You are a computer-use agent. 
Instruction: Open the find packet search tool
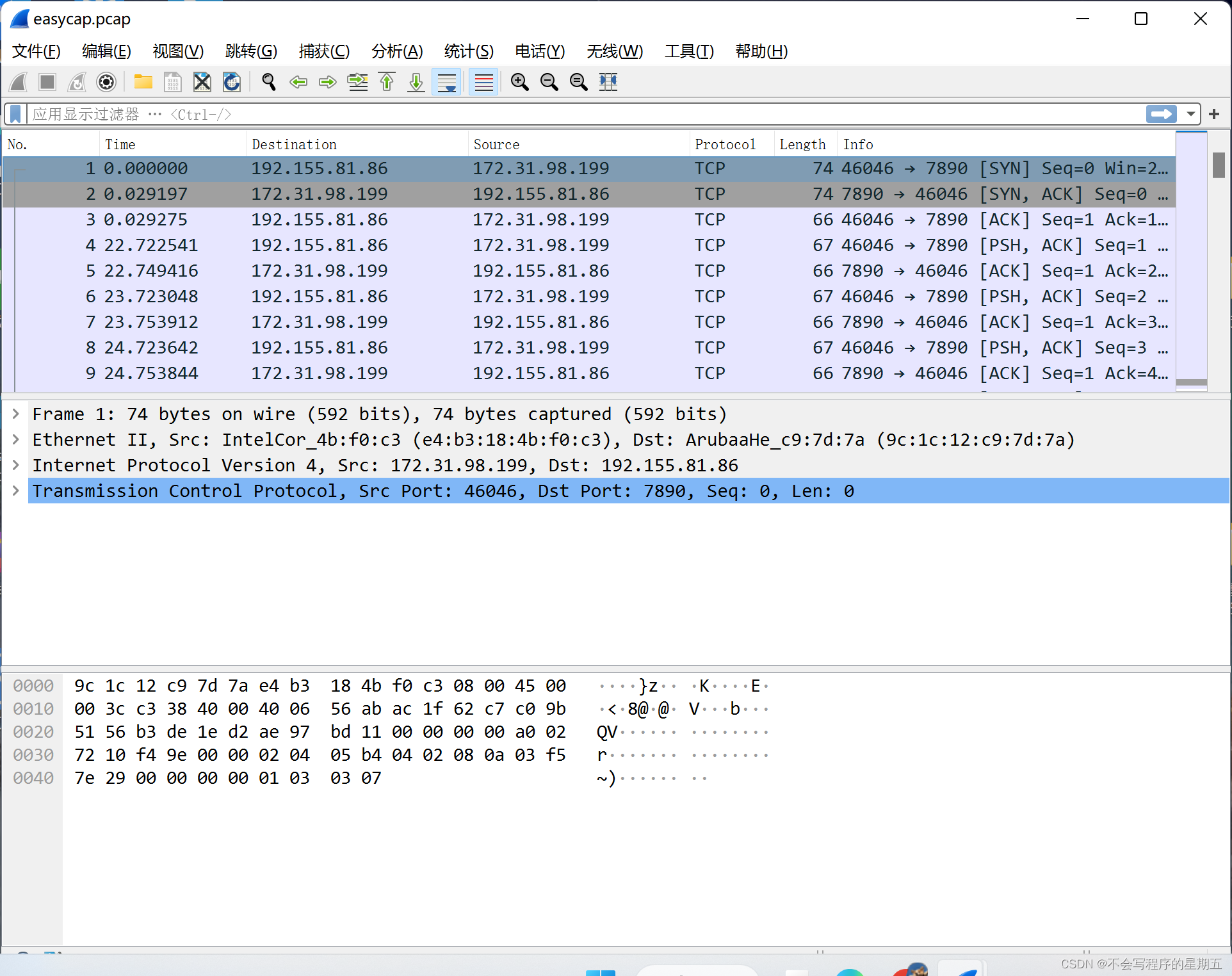(x=268, y=82)
